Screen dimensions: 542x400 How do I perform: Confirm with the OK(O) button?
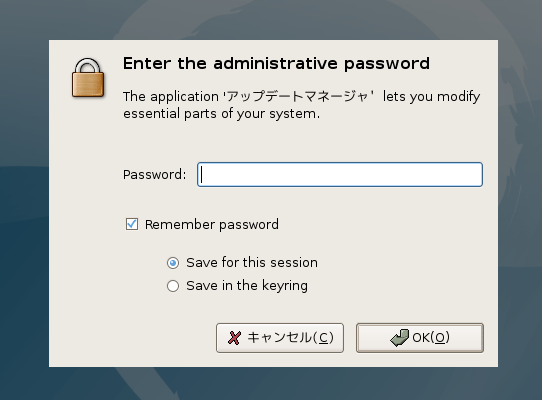coord(420,338)
